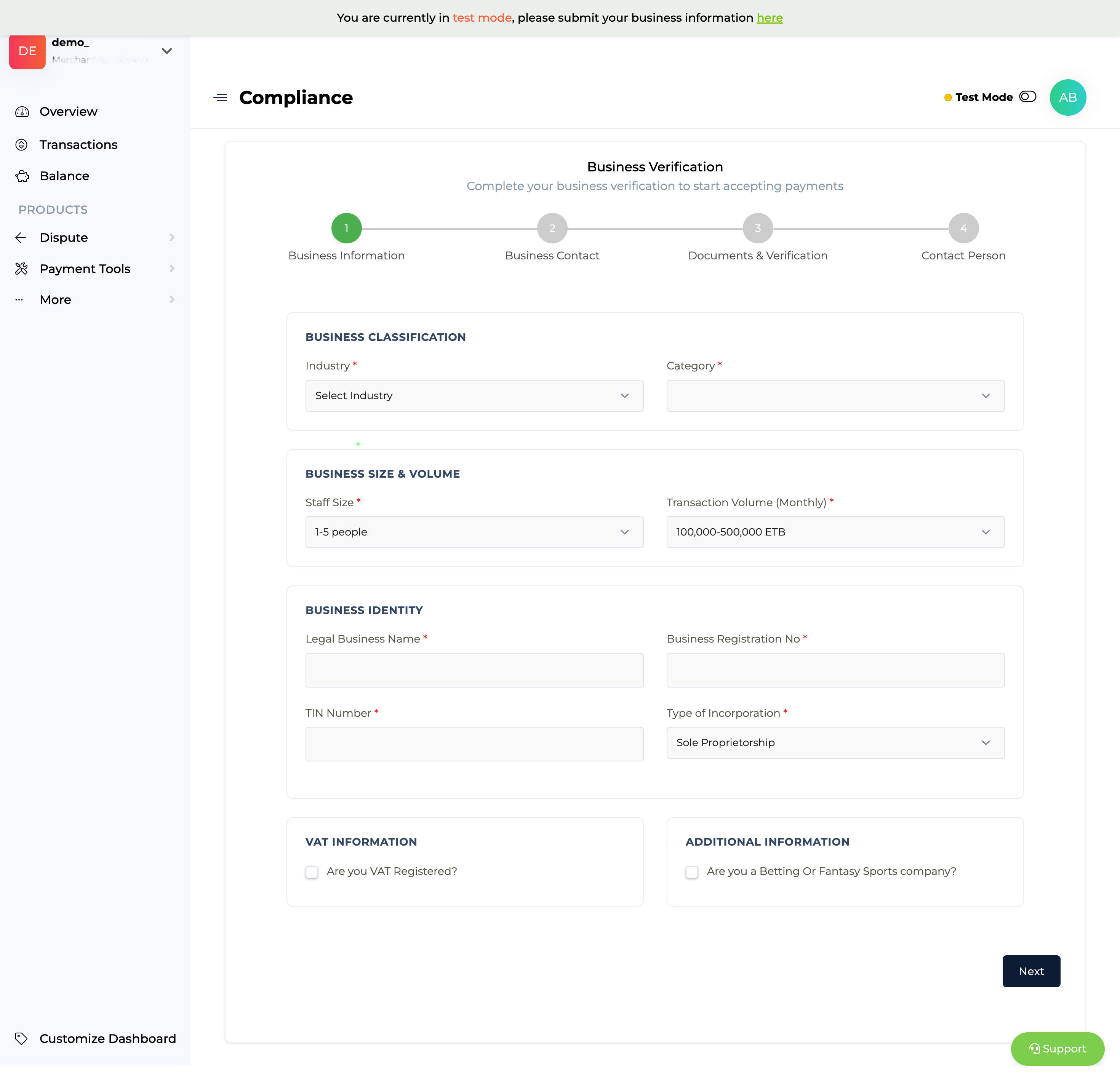Viewport: 1120px width, 1081px height.
Task: Click the Next button
Action: [1030, 971]
